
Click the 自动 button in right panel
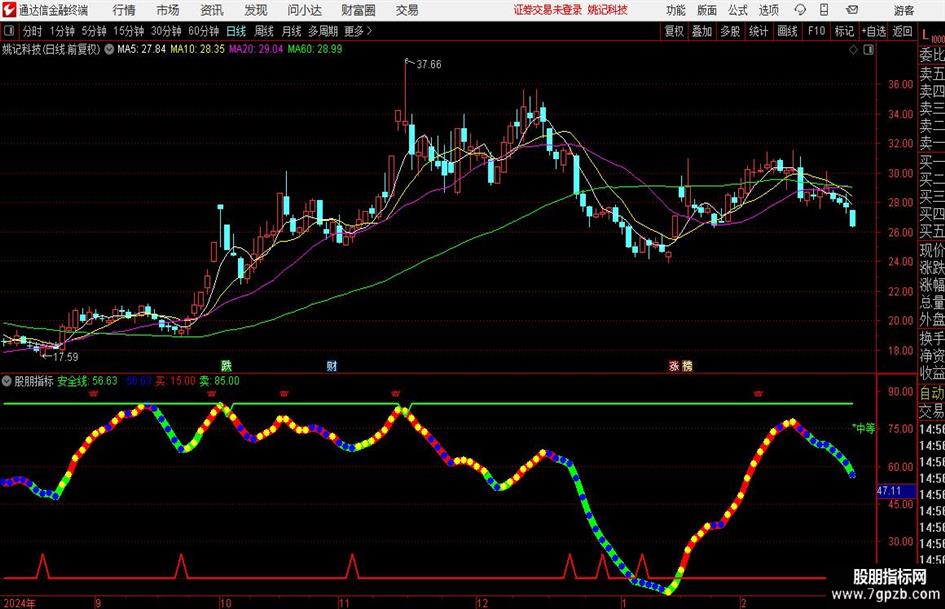pyautogui.click(x=932, y=393)
